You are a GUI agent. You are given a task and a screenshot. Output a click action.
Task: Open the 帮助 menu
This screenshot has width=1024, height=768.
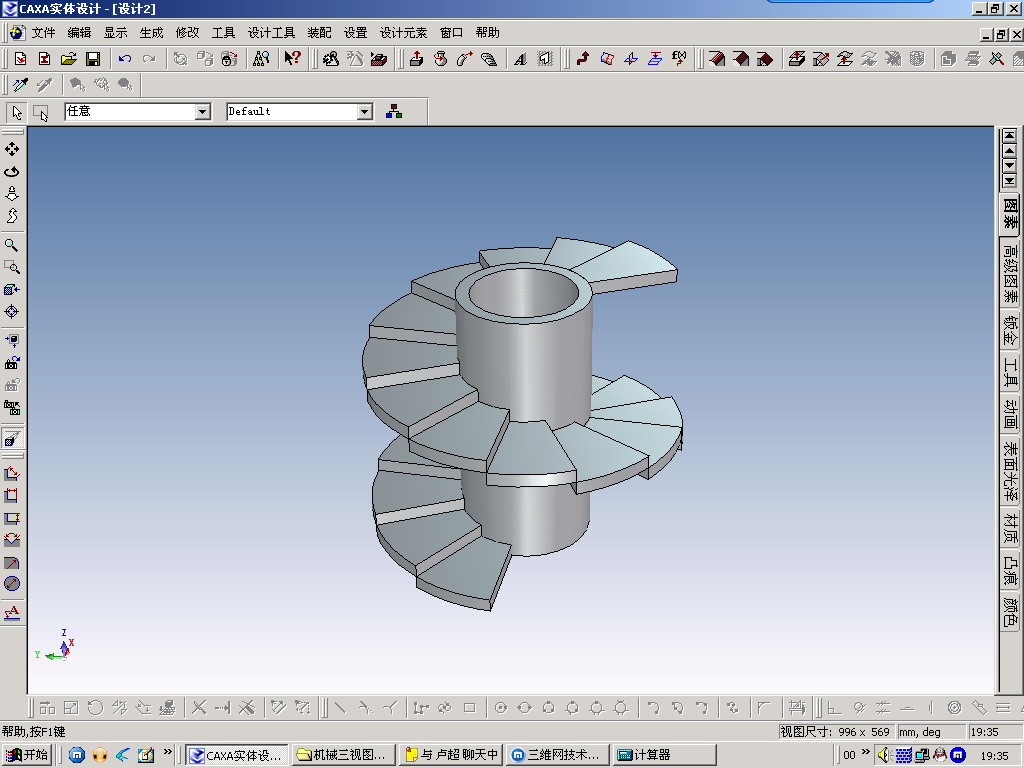(487, 33)
